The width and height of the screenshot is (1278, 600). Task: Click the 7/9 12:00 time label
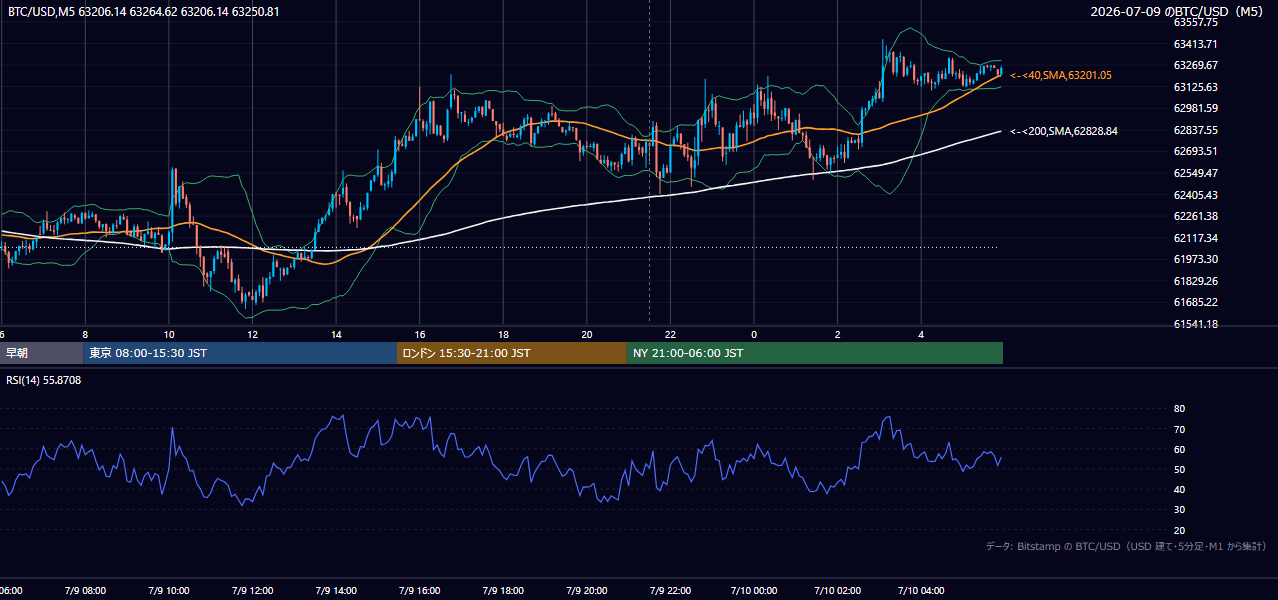point(253,590)
